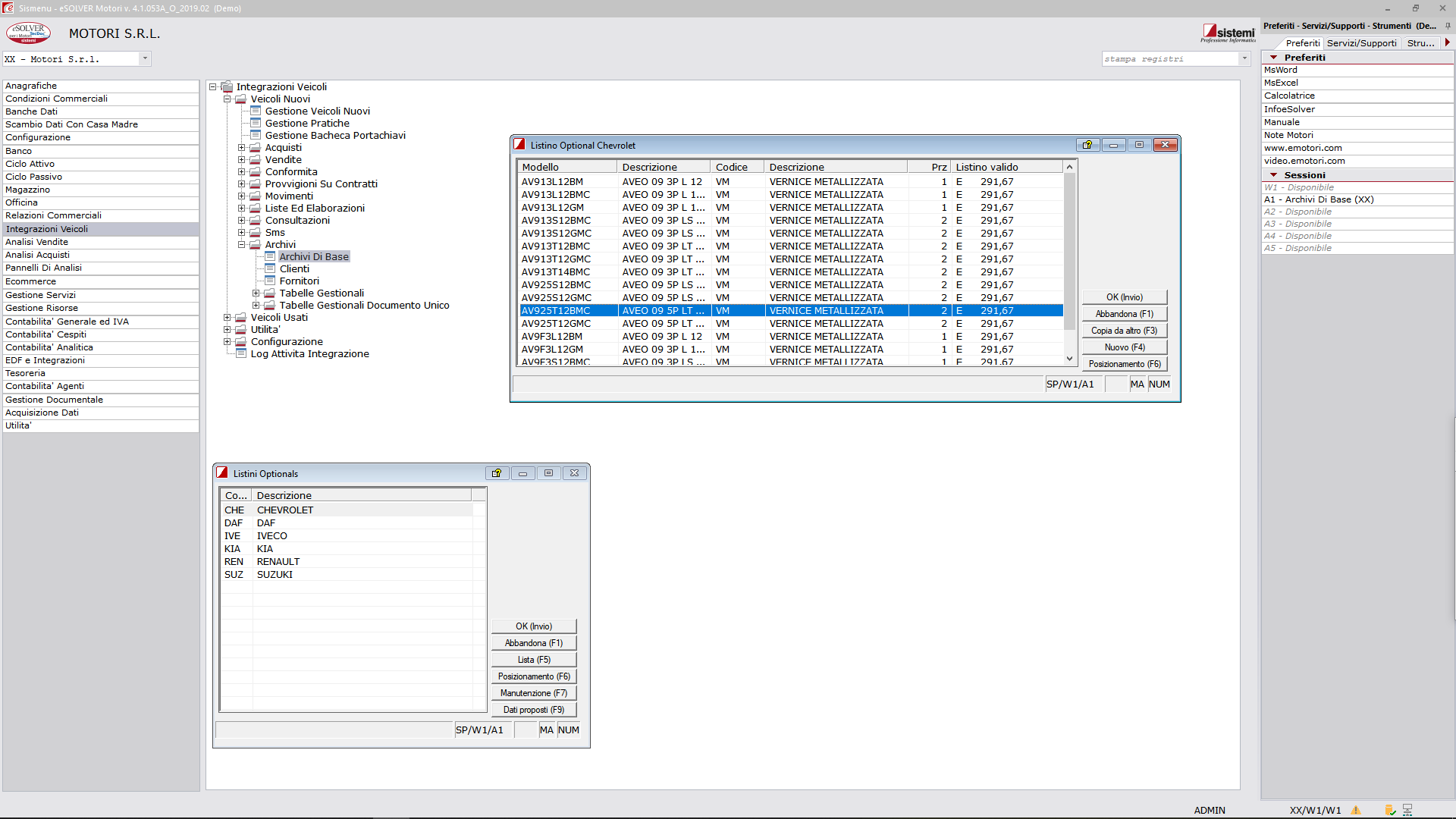Click red icon in Listino Optional Chevrolet title
This screenshot has width=1456, height=819.
point(519,144)
